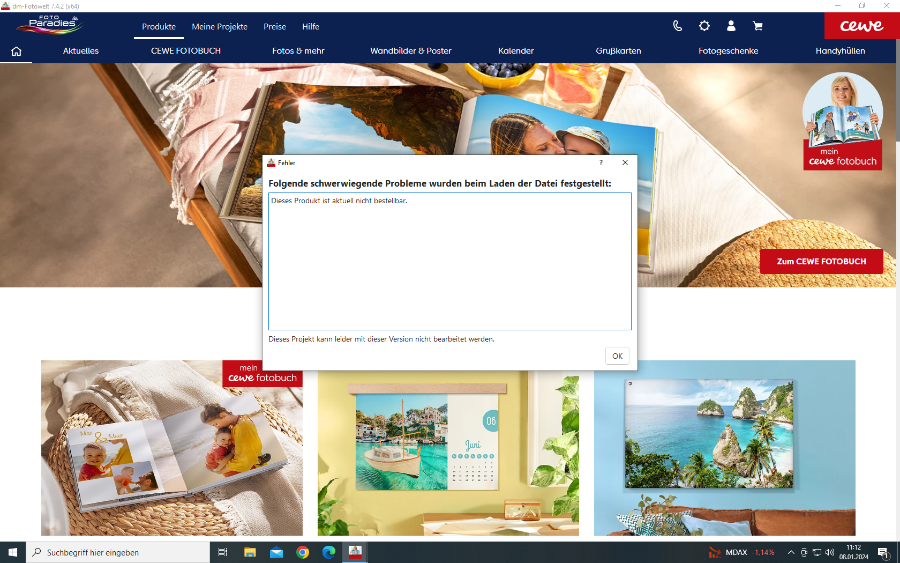Image resolution: width=900 pixels, height=563 pixels.
Task: Select the CEWE FOTOBUCH tab
Action: 185,51
